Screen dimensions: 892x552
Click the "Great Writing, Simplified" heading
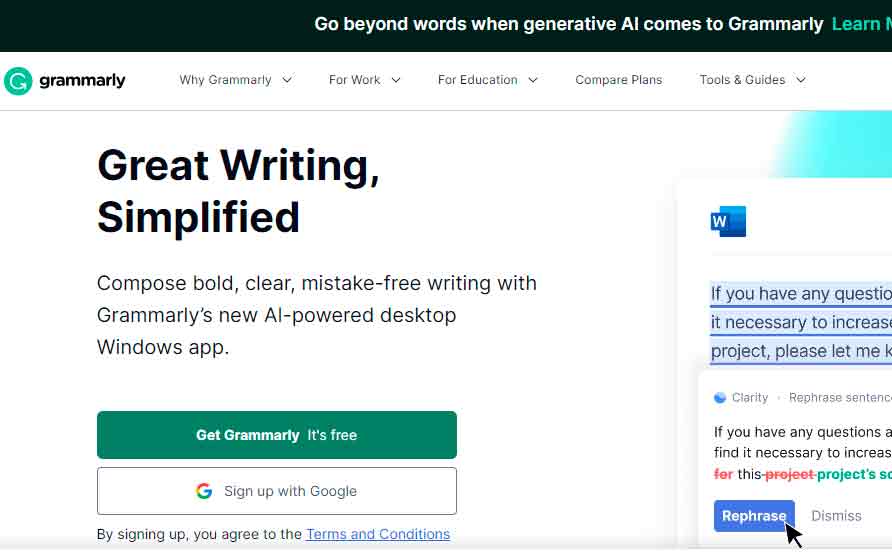click(x=238, y=191)
